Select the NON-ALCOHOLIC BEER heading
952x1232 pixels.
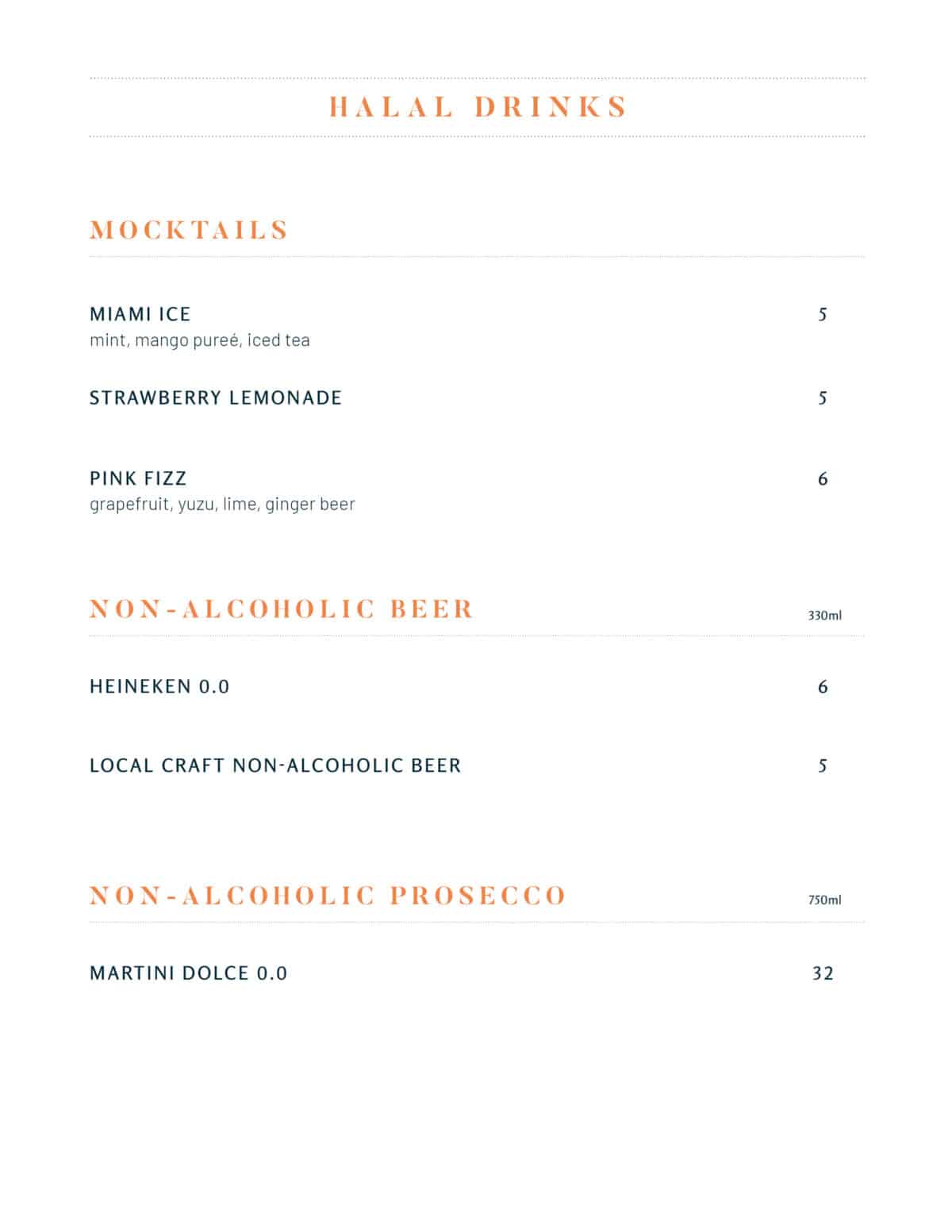[282, 609]
